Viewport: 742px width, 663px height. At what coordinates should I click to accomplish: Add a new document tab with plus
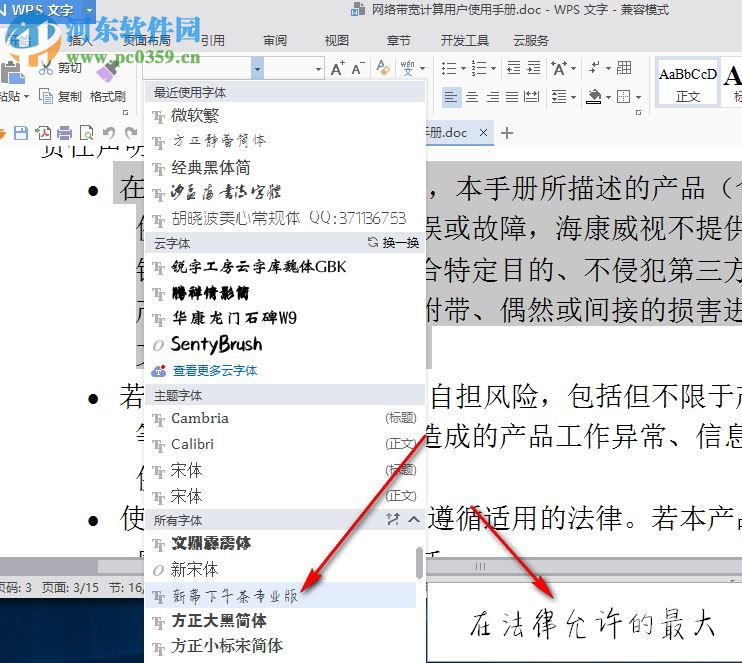[507, 133]
